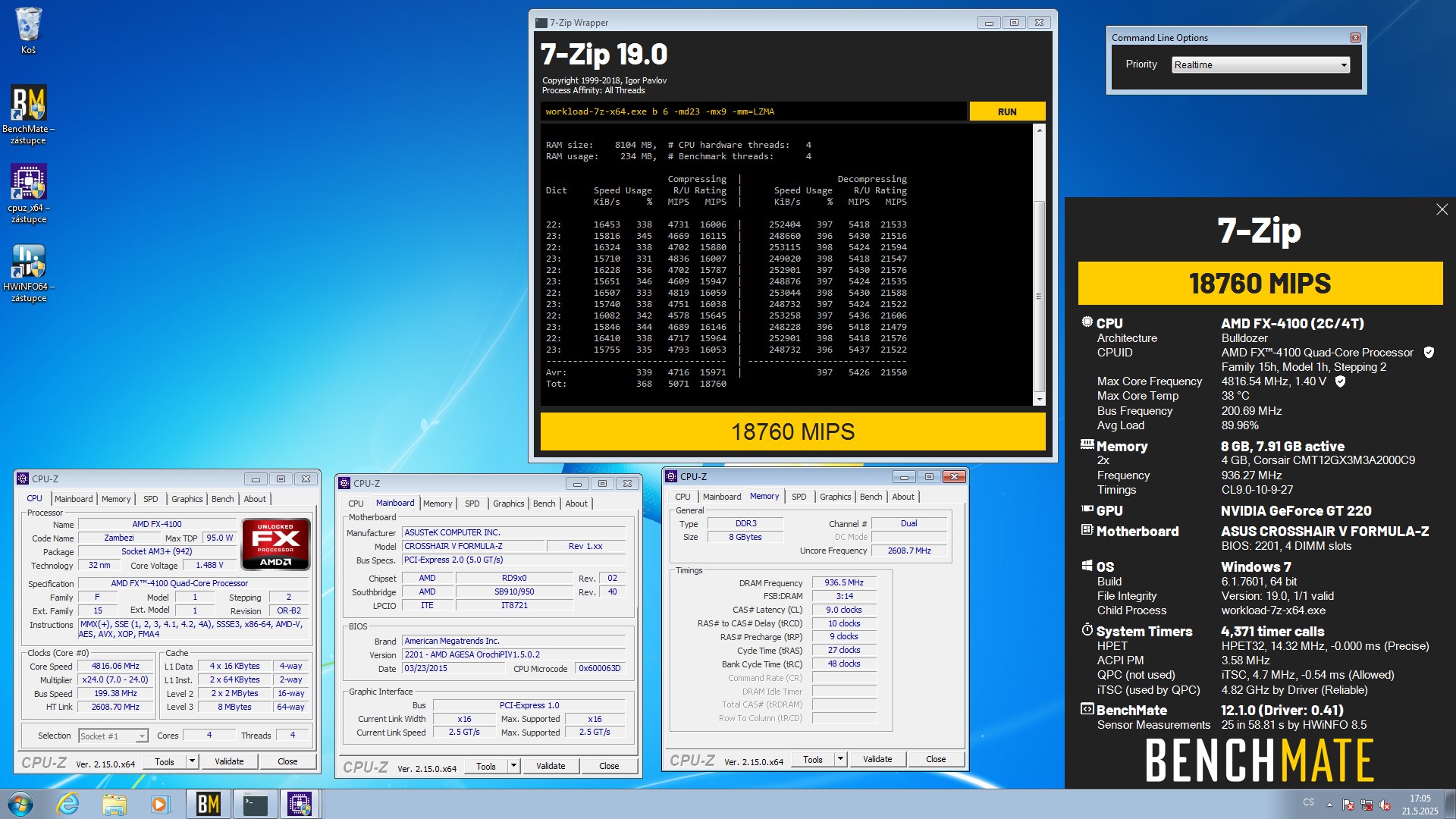Image resolution: width=1456 pixels, height=819 pixels.
Task: Click Close in the CPU-Z Memory window
Action: tap(936, 759)
